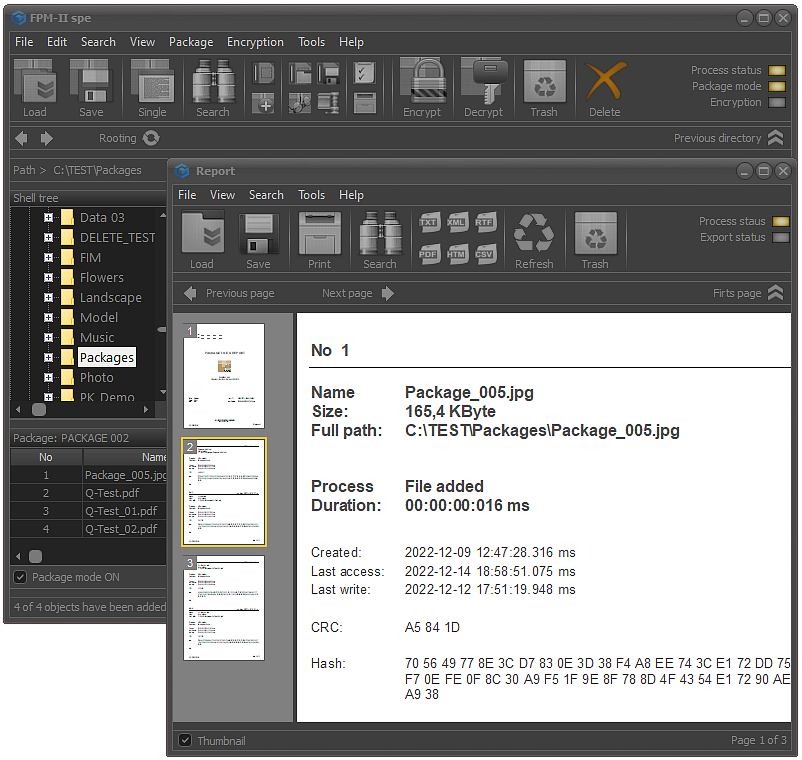Toggle the Thumbnail checkbox in Report
The image size is (802, 760).
coord(185,740)
